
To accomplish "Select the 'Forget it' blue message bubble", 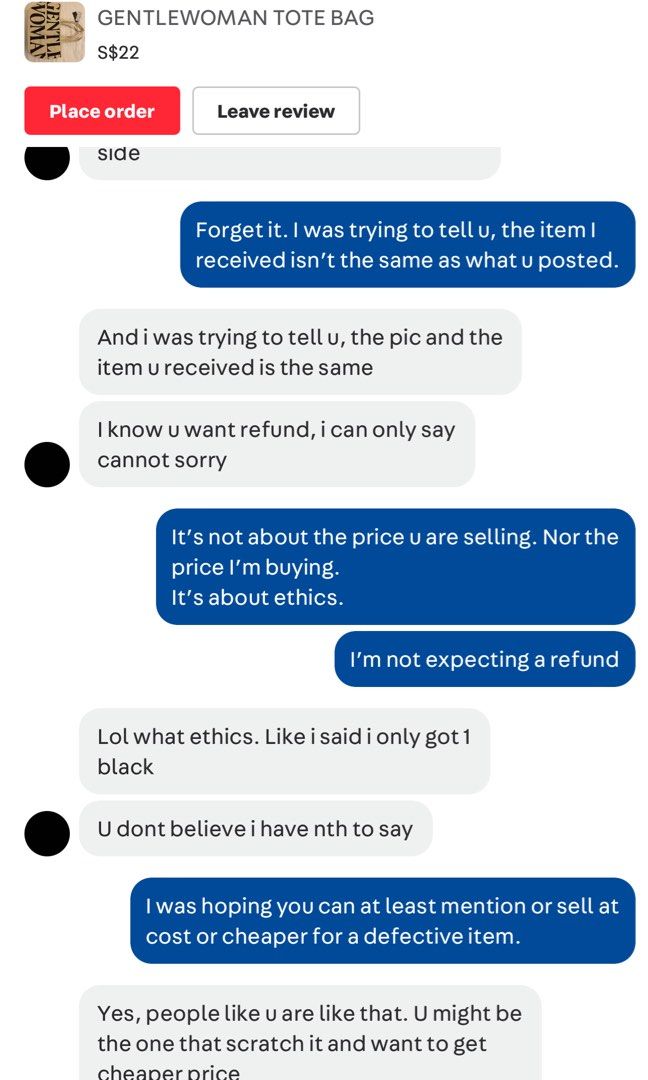I will [x=408, y=245].
